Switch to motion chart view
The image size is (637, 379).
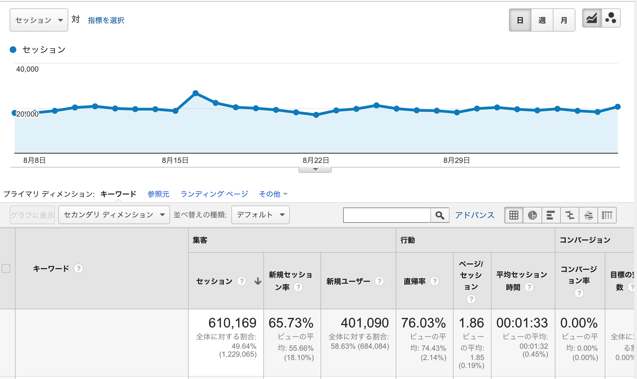coord(611,18)
